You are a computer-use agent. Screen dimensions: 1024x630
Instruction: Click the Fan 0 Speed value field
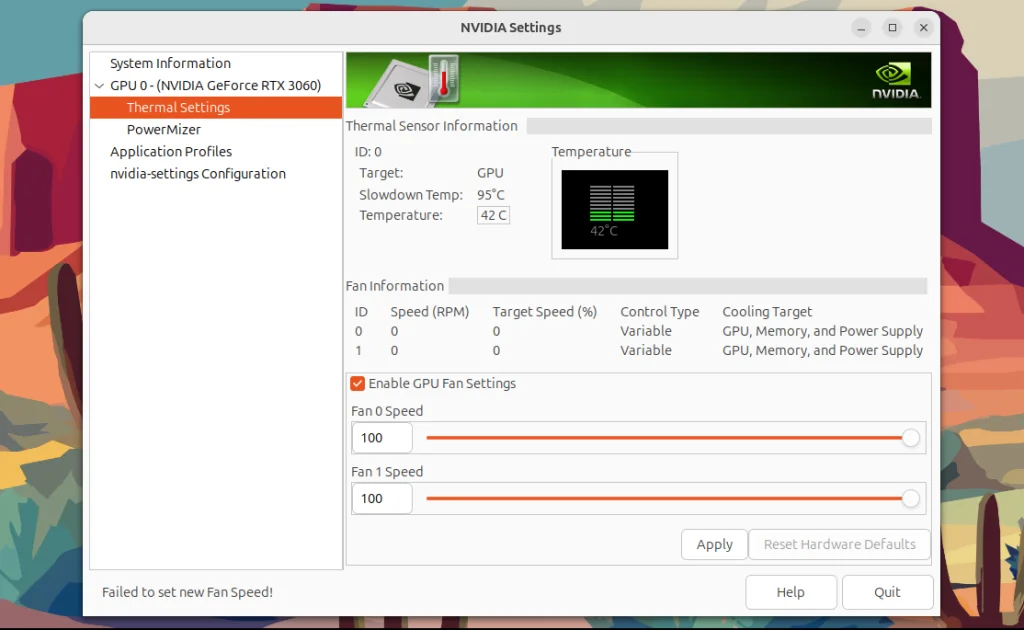pos(382,438)
